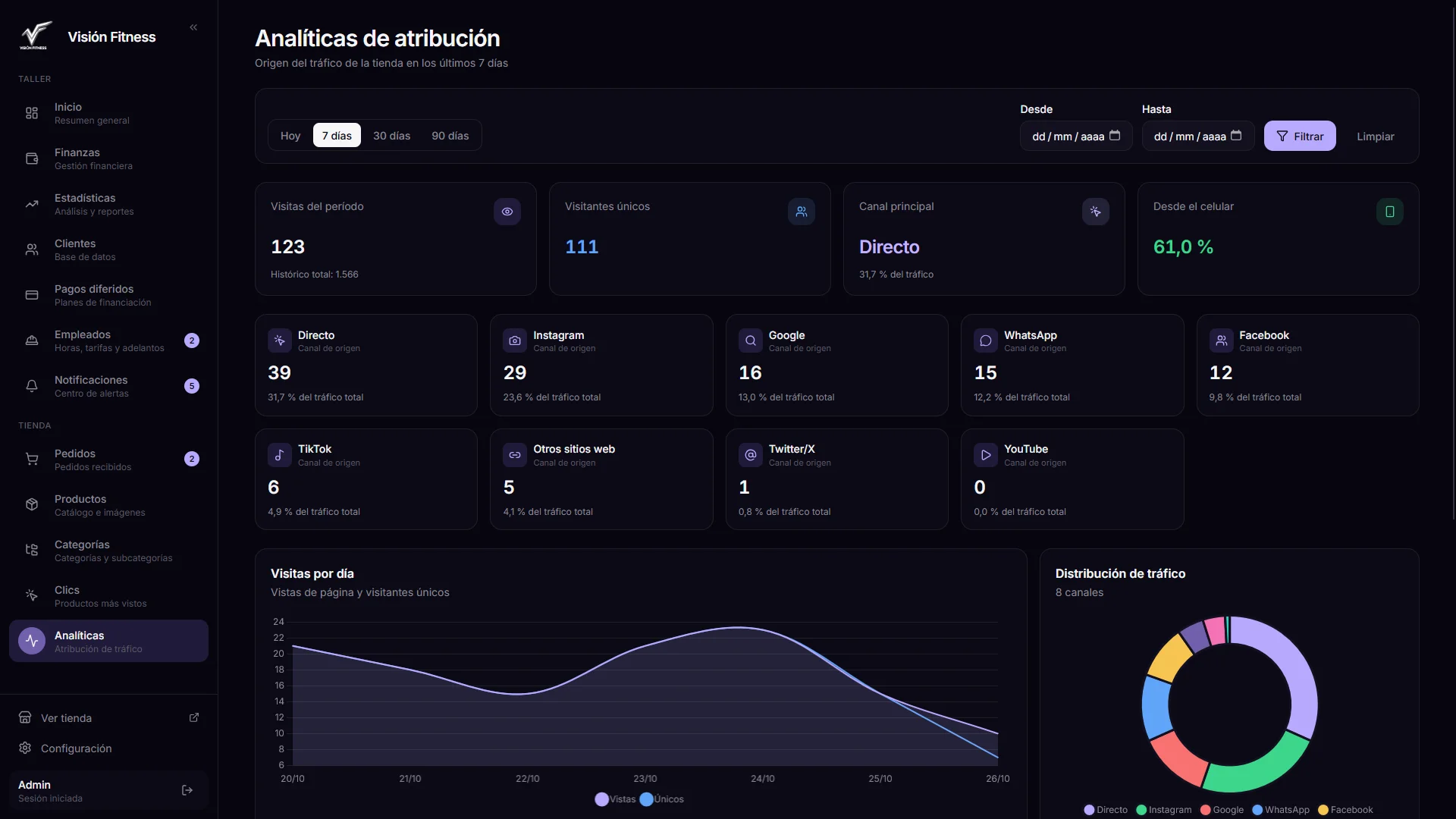Toggle Directo in donut legend

pos(1106,810)
